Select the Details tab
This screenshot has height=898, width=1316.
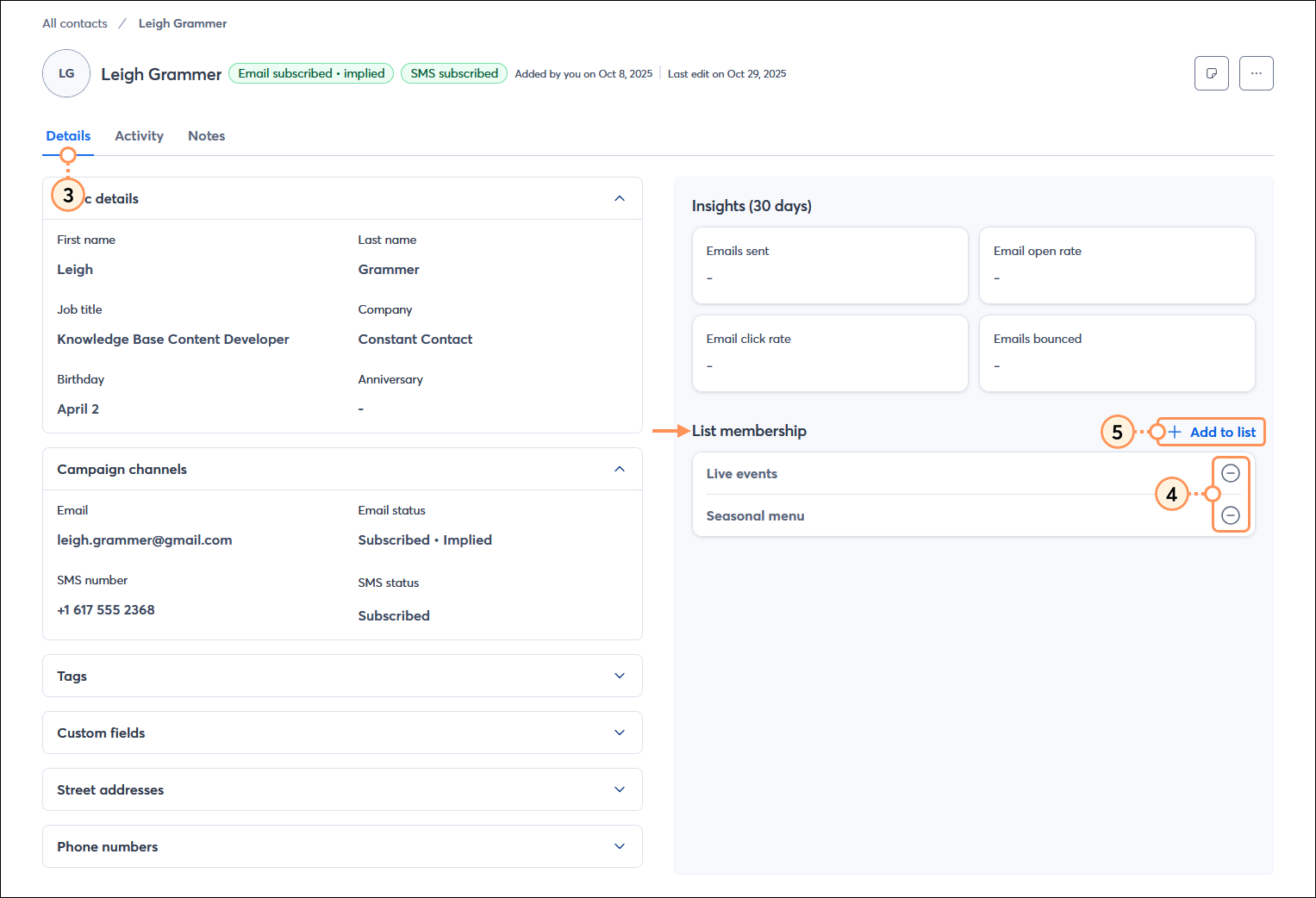point(68,135)
